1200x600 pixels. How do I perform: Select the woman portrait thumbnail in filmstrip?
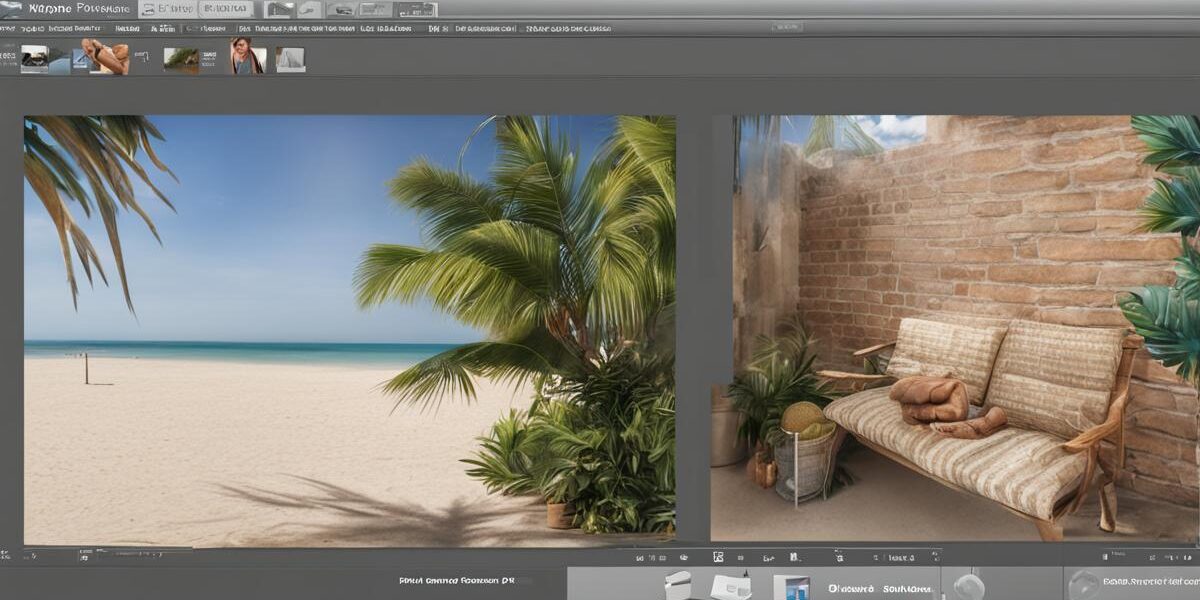(247, 57)
